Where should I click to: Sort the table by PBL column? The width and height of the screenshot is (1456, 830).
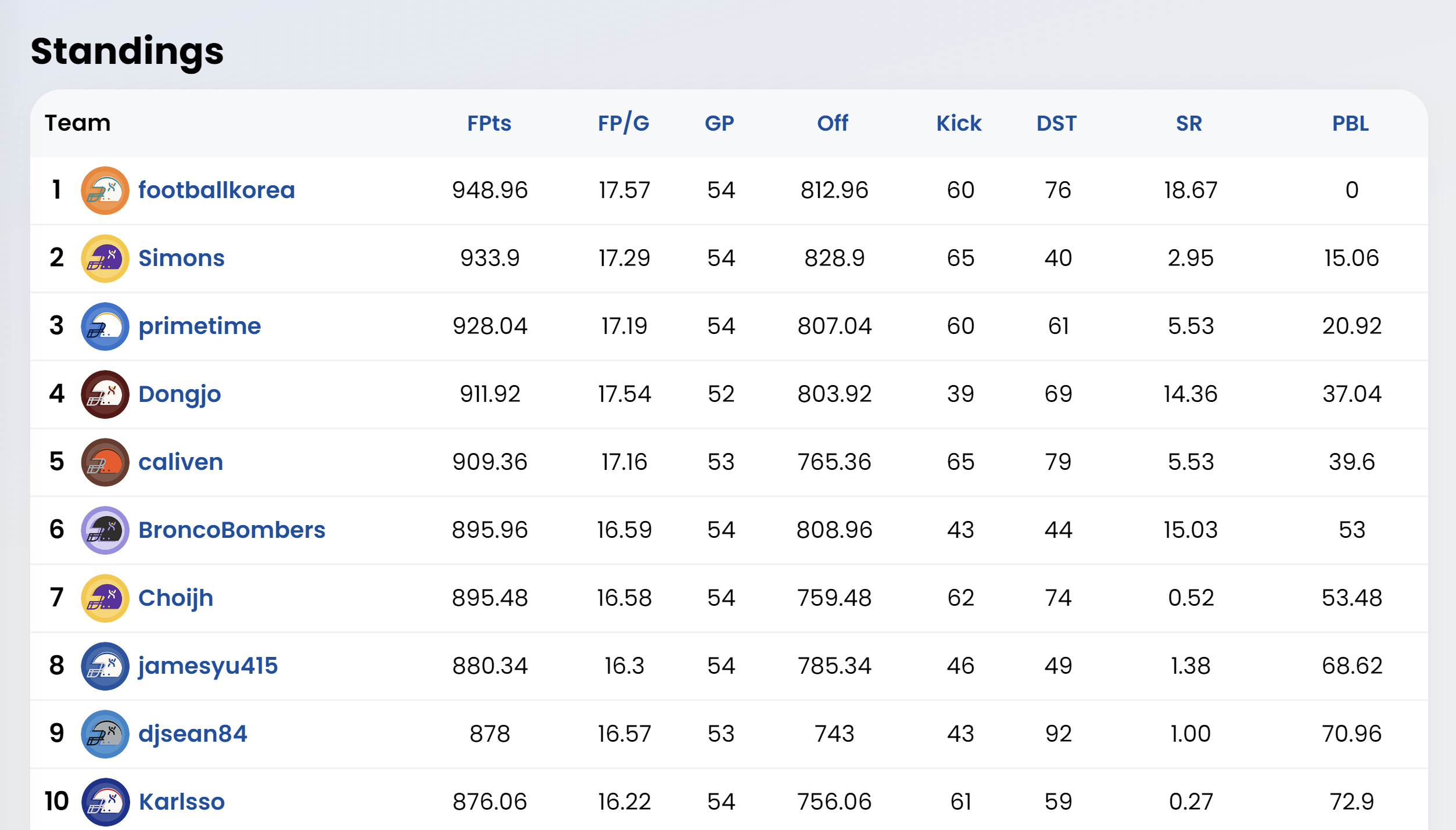click(1350, 123)
